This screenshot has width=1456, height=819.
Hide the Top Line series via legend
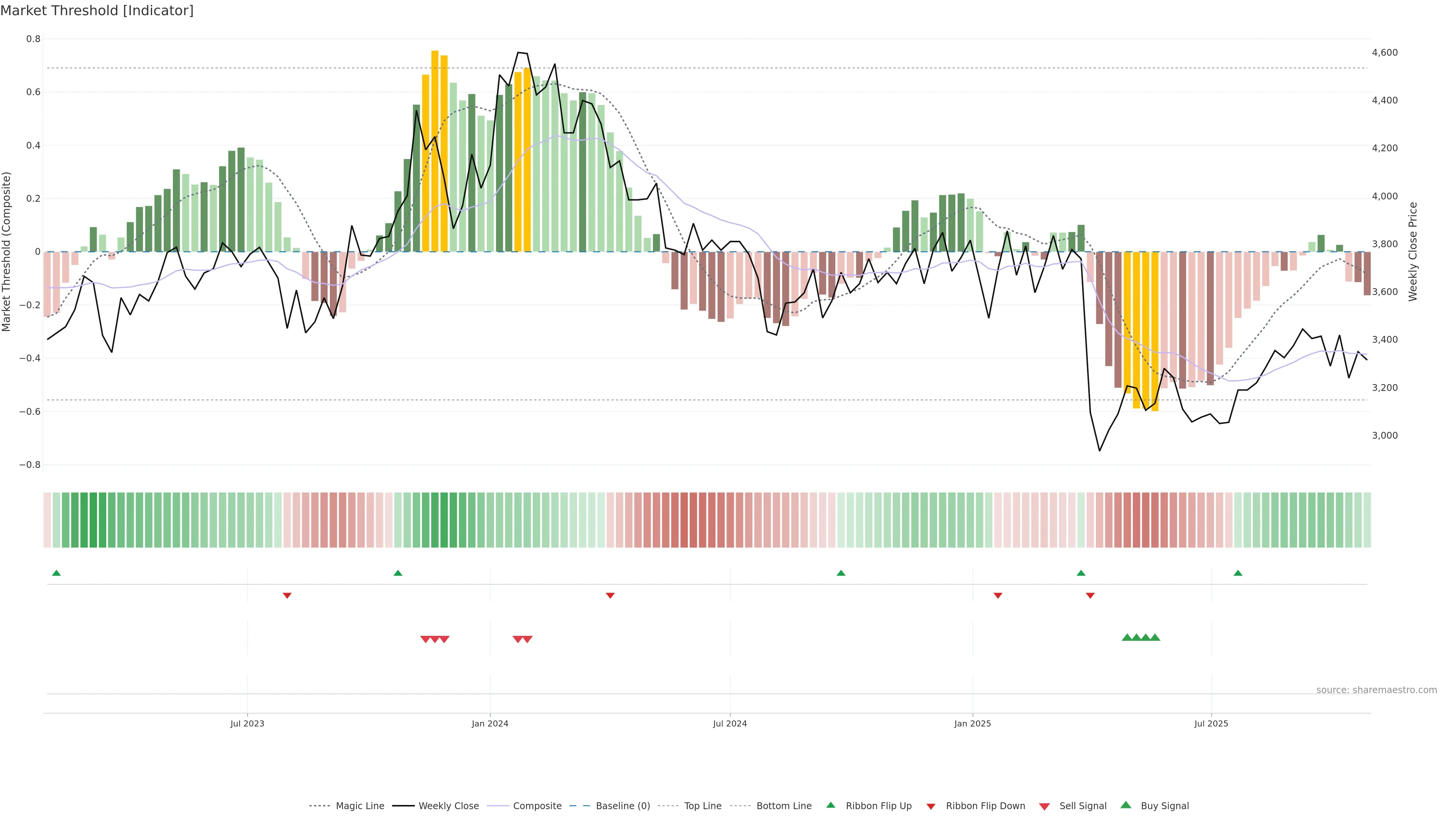coord(703,806)
